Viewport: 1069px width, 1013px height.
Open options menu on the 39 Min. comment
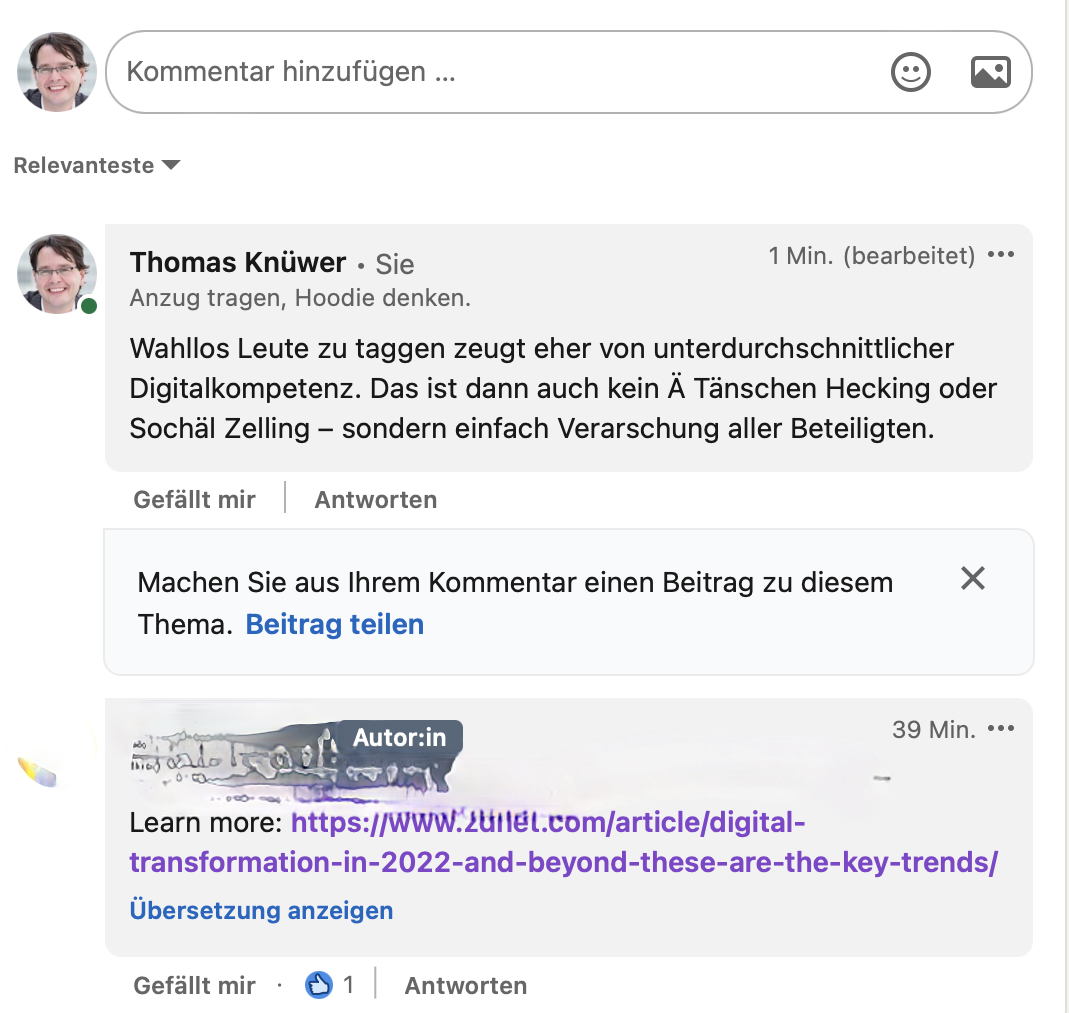(x=1001, y=729)
